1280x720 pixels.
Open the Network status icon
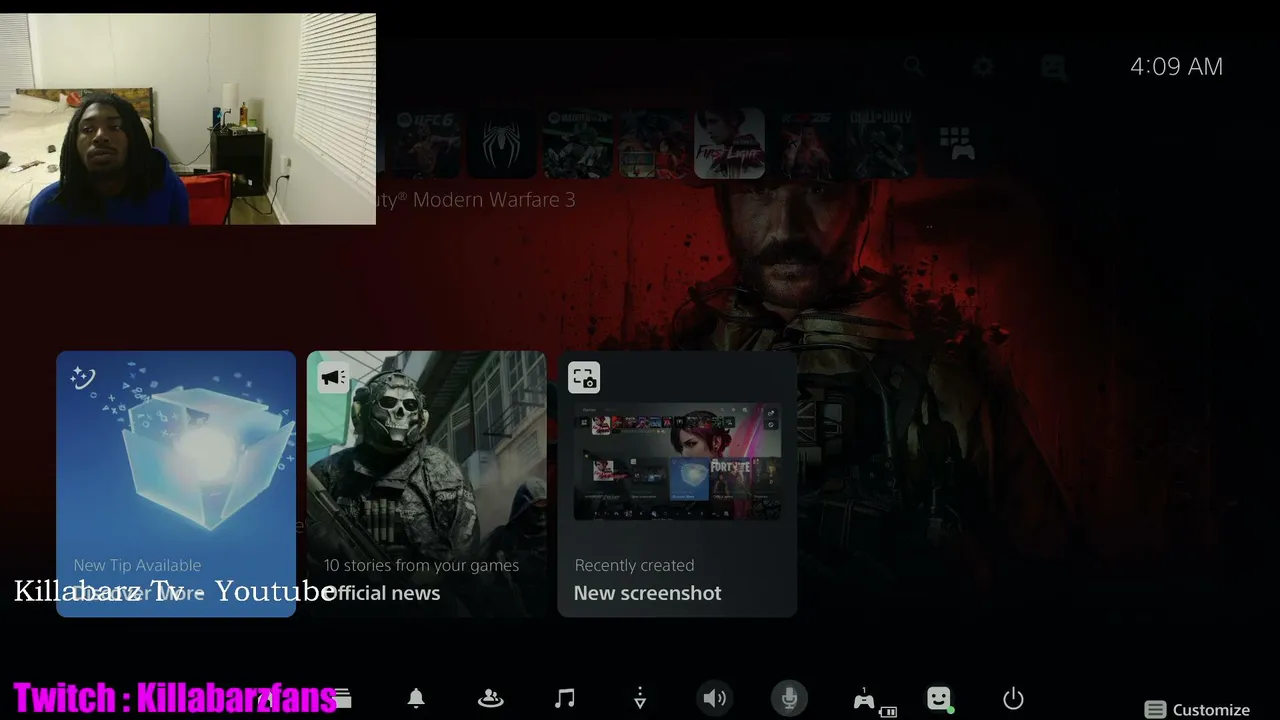(640, 698)
